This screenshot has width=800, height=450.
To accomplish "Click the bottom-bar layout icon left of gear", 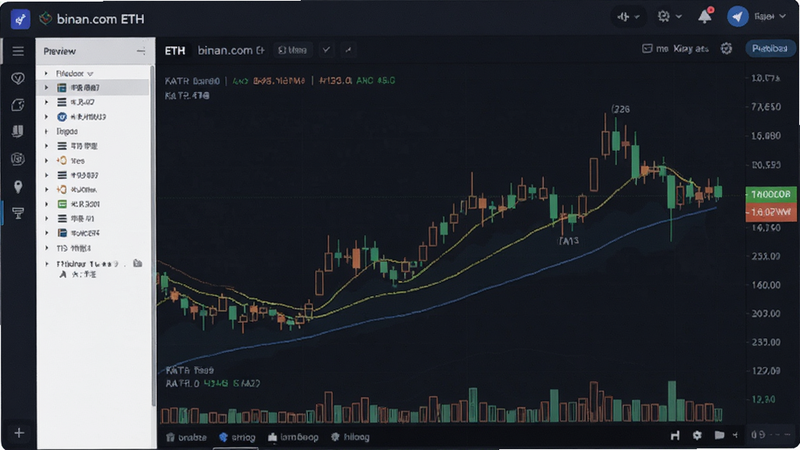I will [676, 435].
